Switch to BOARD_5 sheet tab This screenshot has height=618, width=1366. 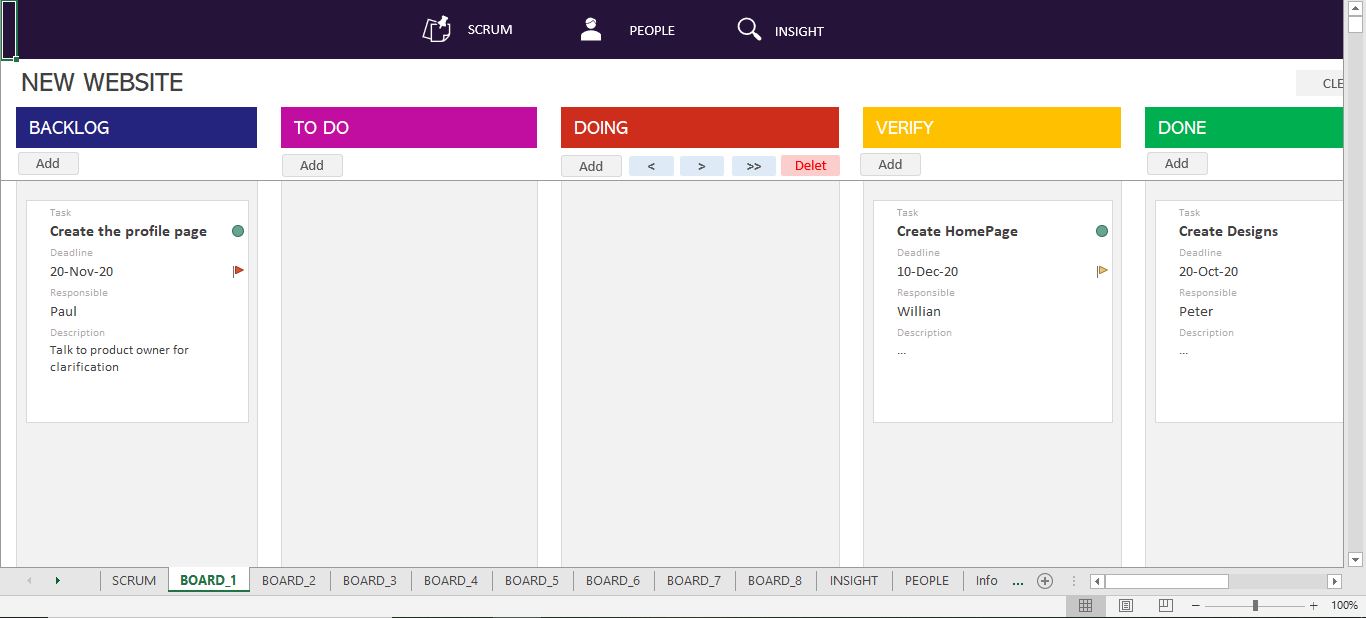(x=532, y=581)
